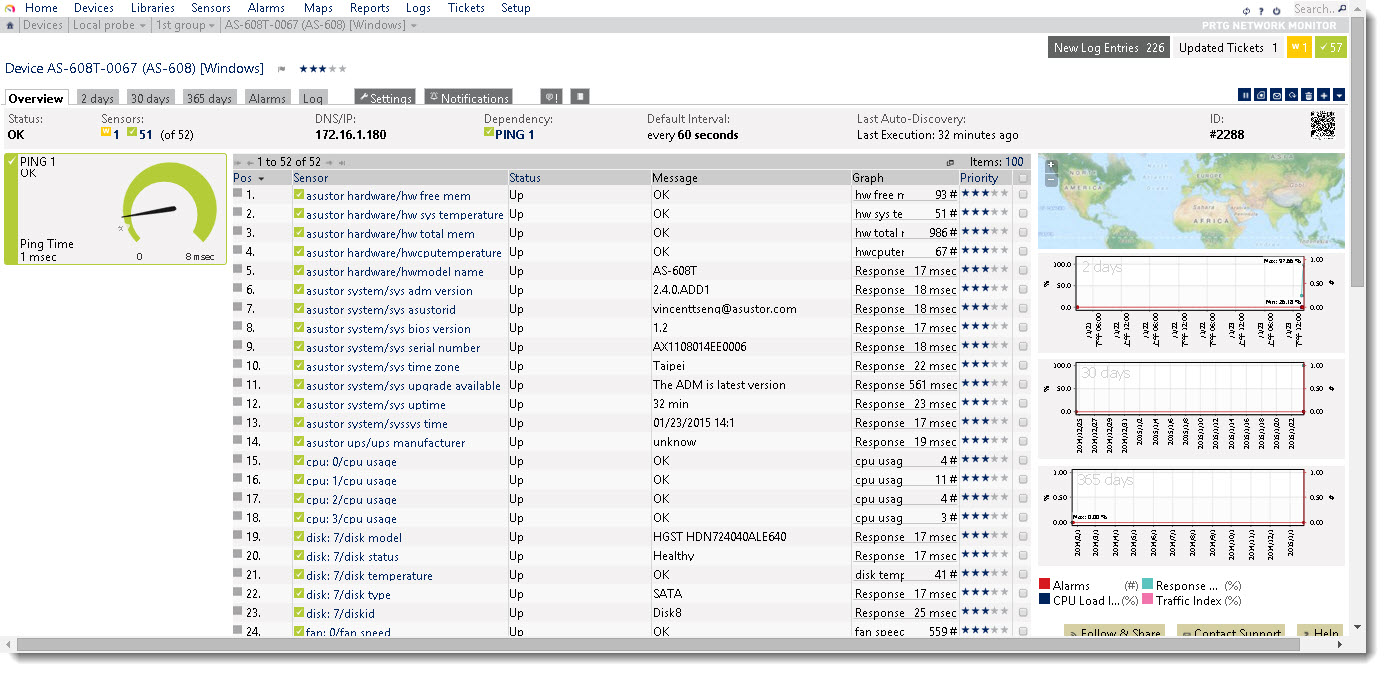Click the delete trash icon button
Image resolution: width=1386 pixels, height=673 pixels.
[x=1307, y=95]
